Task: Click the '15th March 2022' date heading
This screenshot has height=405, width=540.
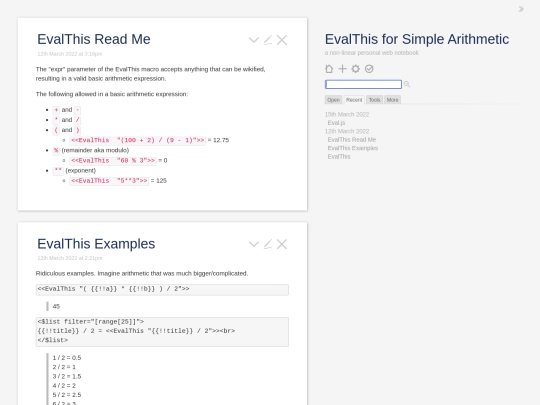Action: (x=347, y=114)
